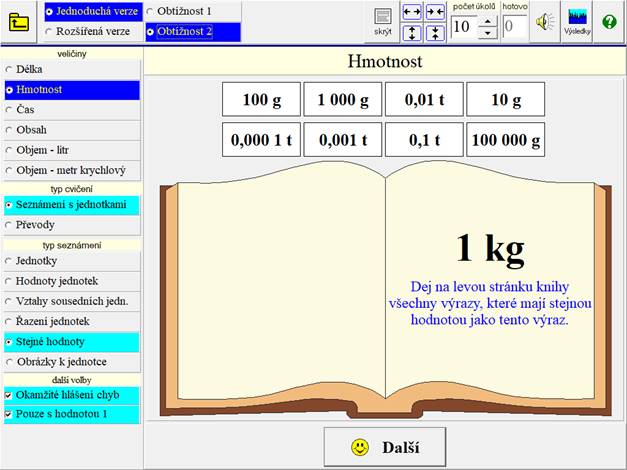Image resolution: width=627 pixels, height=470 pixels.
Task: Select the Hmotnost quantity
Action: [x=72, y=90]
